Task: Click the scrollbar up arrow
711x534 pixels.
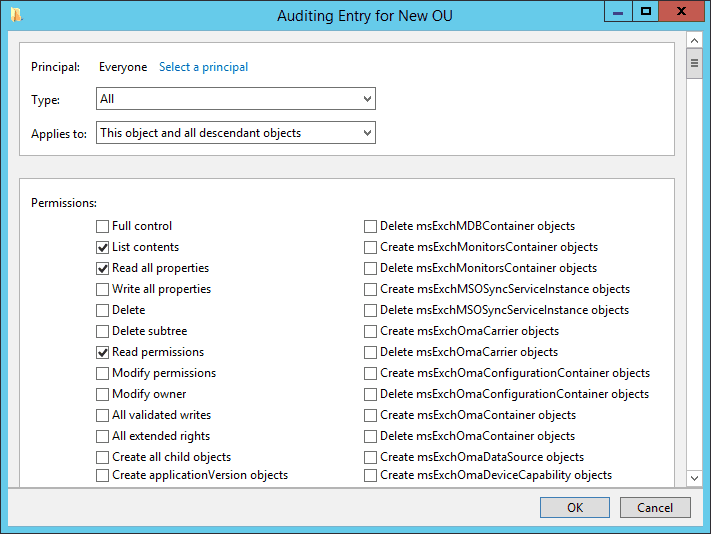Action: pos(694,40)
